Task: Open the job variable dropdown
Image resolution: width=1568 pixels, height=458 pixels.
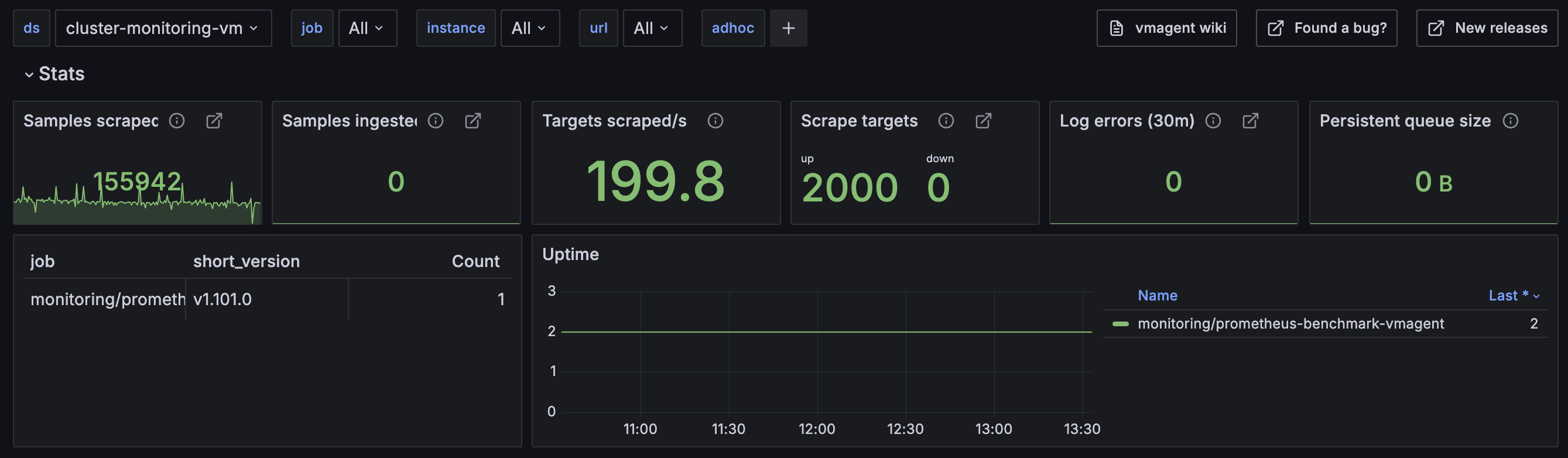Action: (x=367, y=28)
